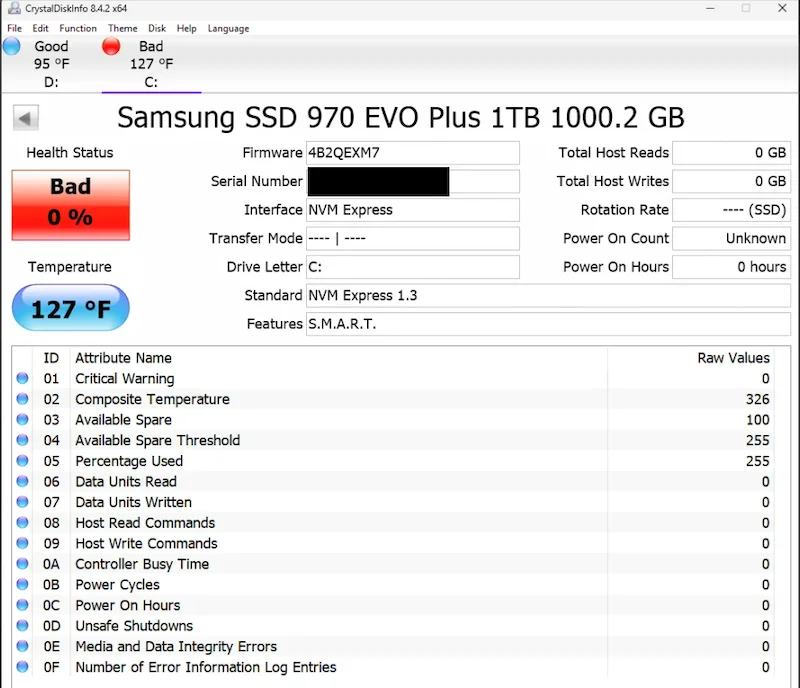The height and width of the screenshot is (688, 800).
Task: Click raw value 326 for Composite Temperature
Action: pyautogui.click(x=758, y=399)
